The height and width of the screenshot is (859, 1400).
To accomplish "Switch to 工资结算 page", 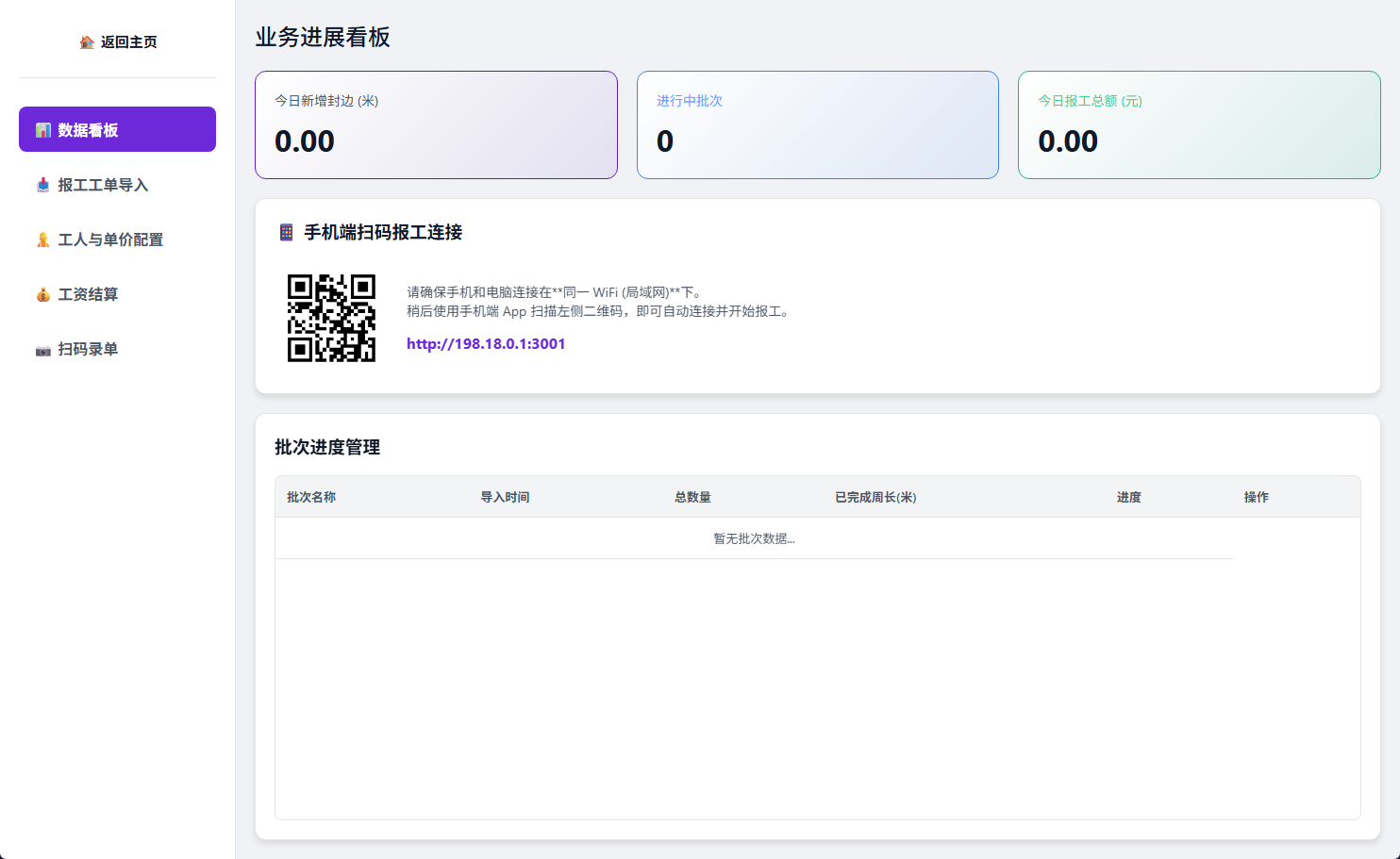I will (117, 294).
